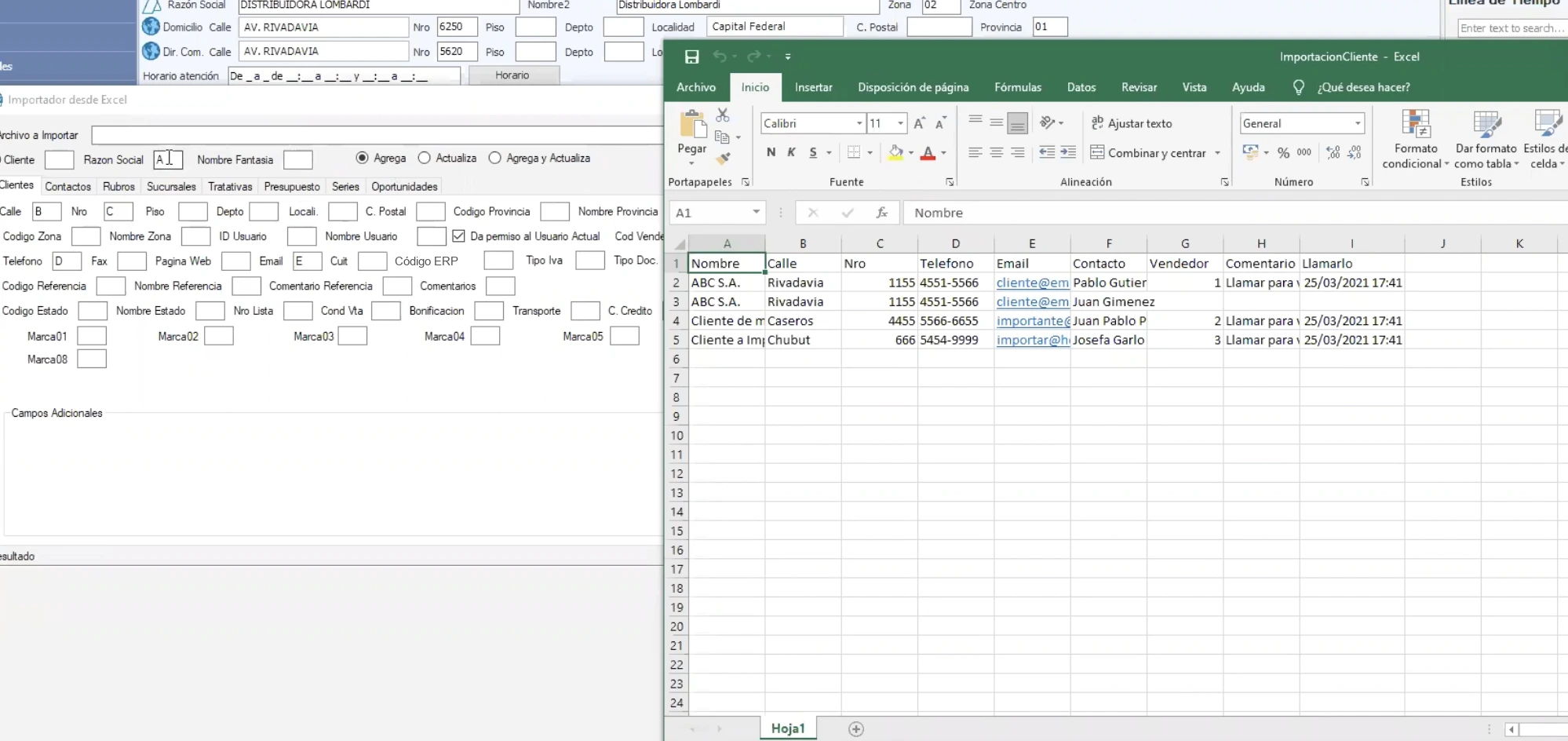Pick the red font color swatch
1568x741 pixels.
pyautogui.click(x=928, y=152)
